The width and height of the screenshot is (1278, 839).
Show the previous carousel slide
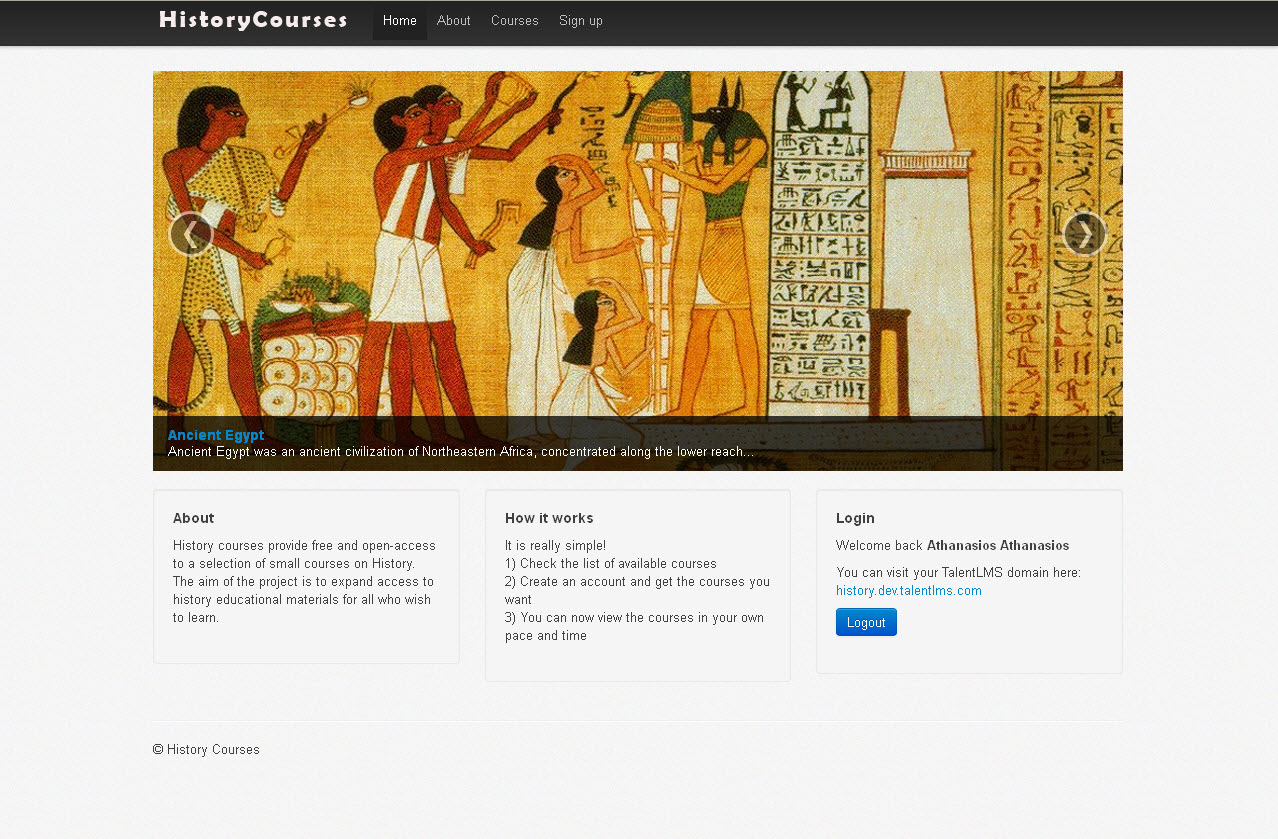click(190, 234)
